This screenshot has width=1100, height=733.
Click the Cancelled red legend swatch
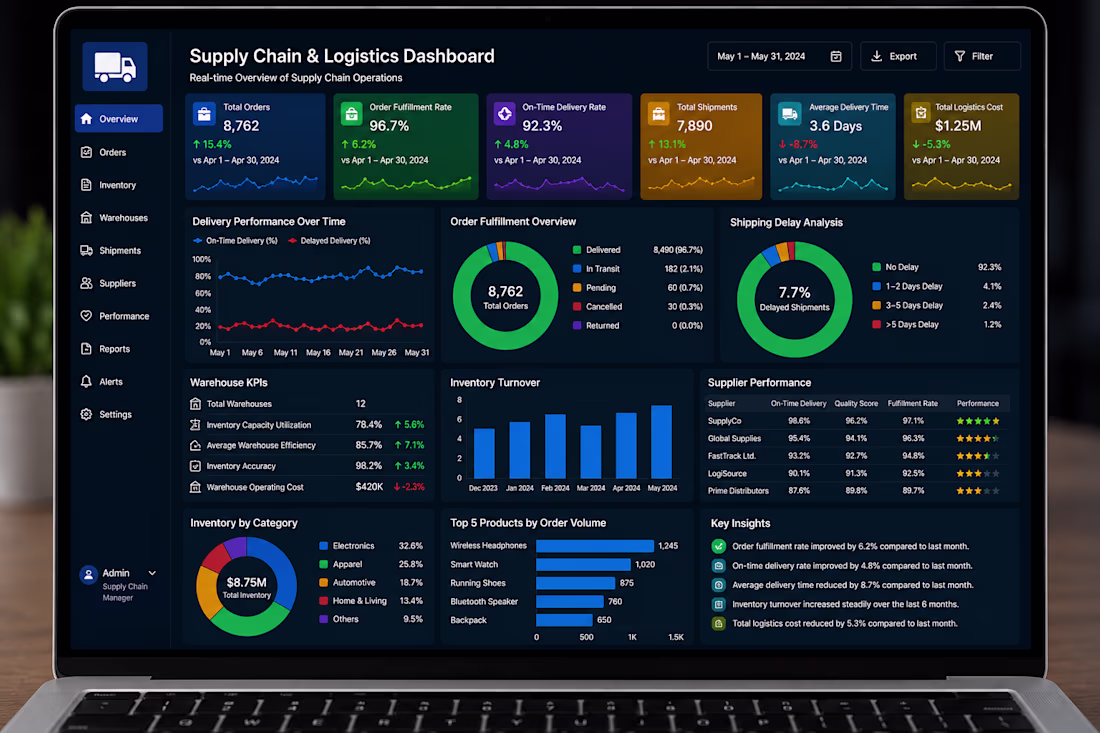[577, 307]
